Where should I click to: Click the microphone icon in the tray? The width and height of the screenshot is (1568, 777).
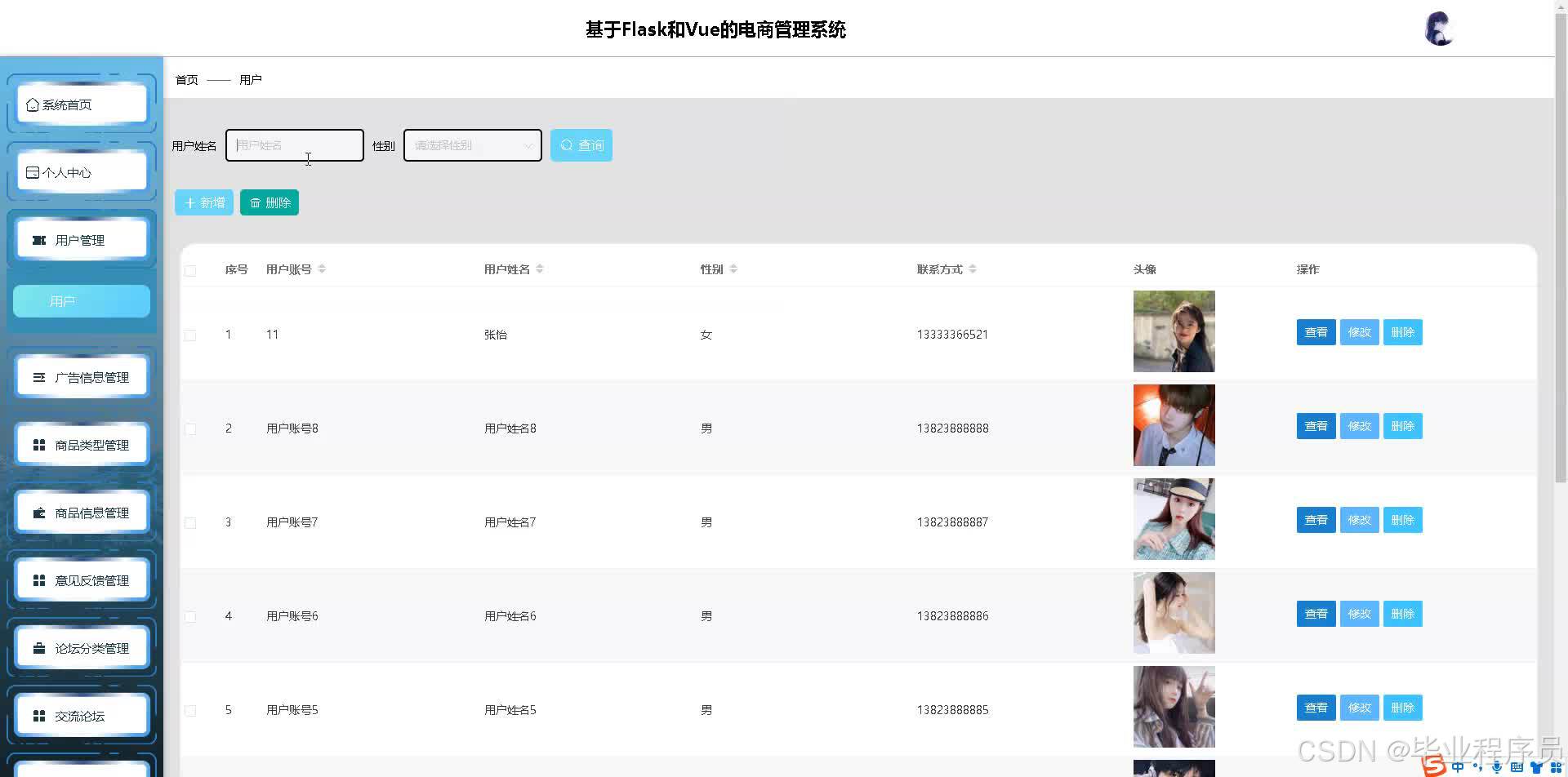pos(1496,767)
